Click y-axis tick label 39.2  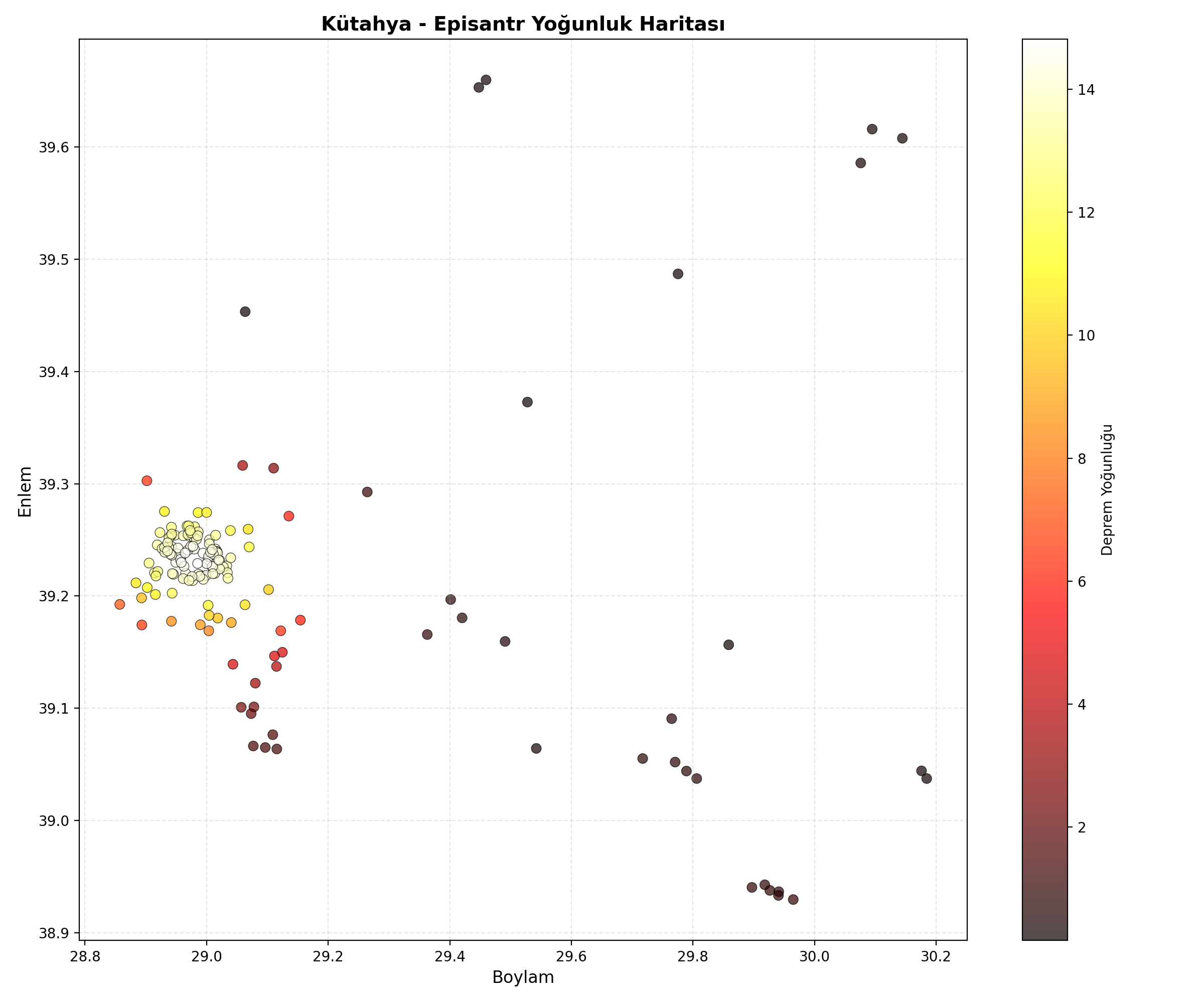pyautogui.click(x=55, y=596)
